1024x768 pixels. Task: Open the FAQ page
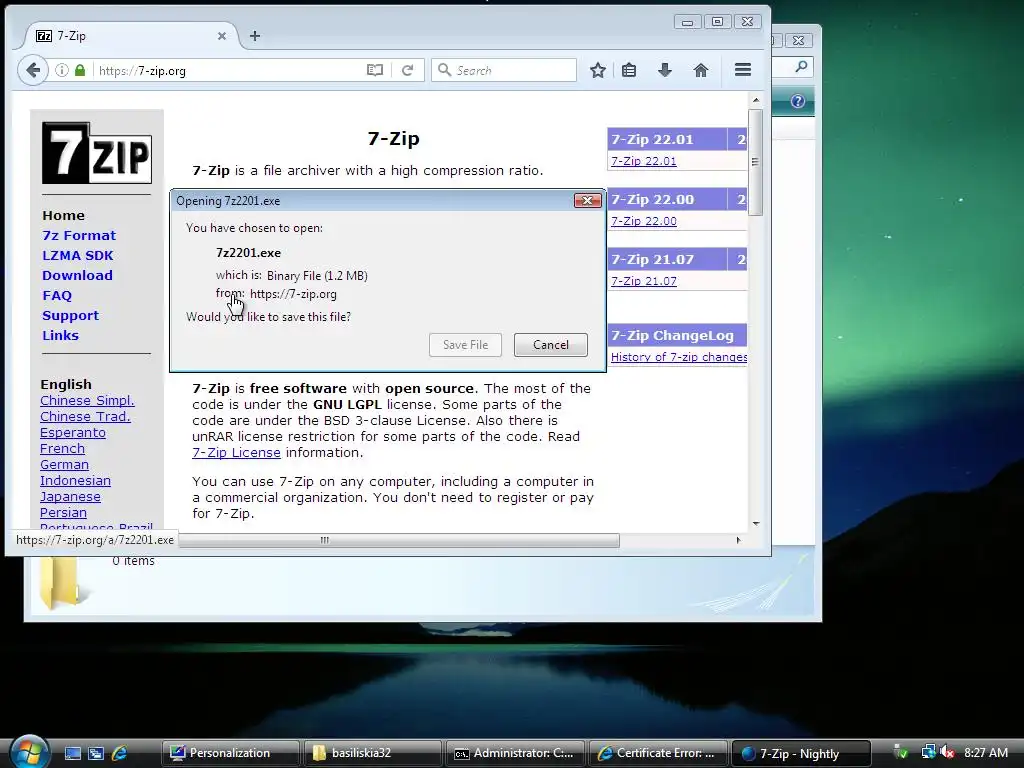click(57, 295)
